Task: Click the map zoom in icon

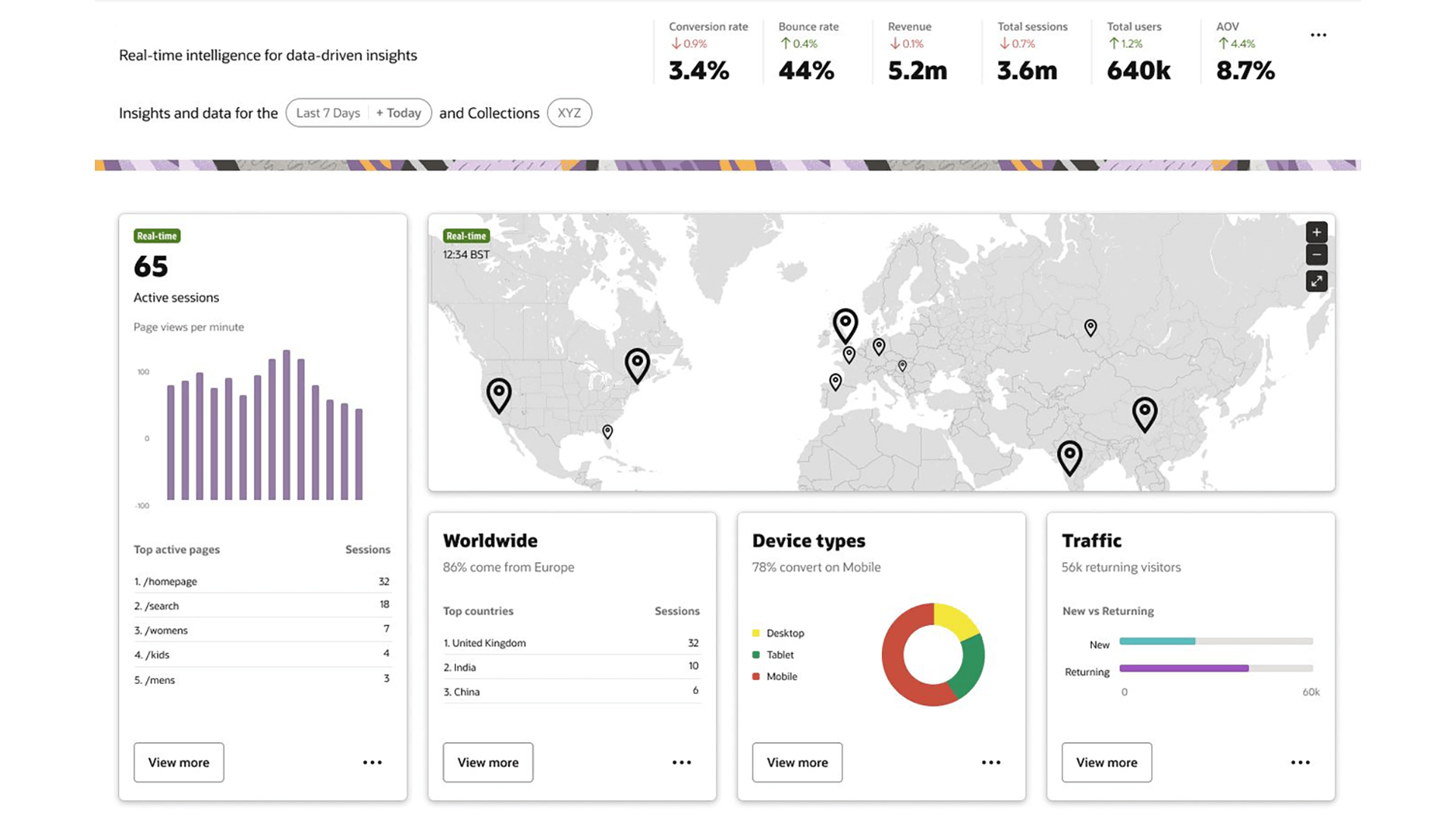Action: point(1316,232)
